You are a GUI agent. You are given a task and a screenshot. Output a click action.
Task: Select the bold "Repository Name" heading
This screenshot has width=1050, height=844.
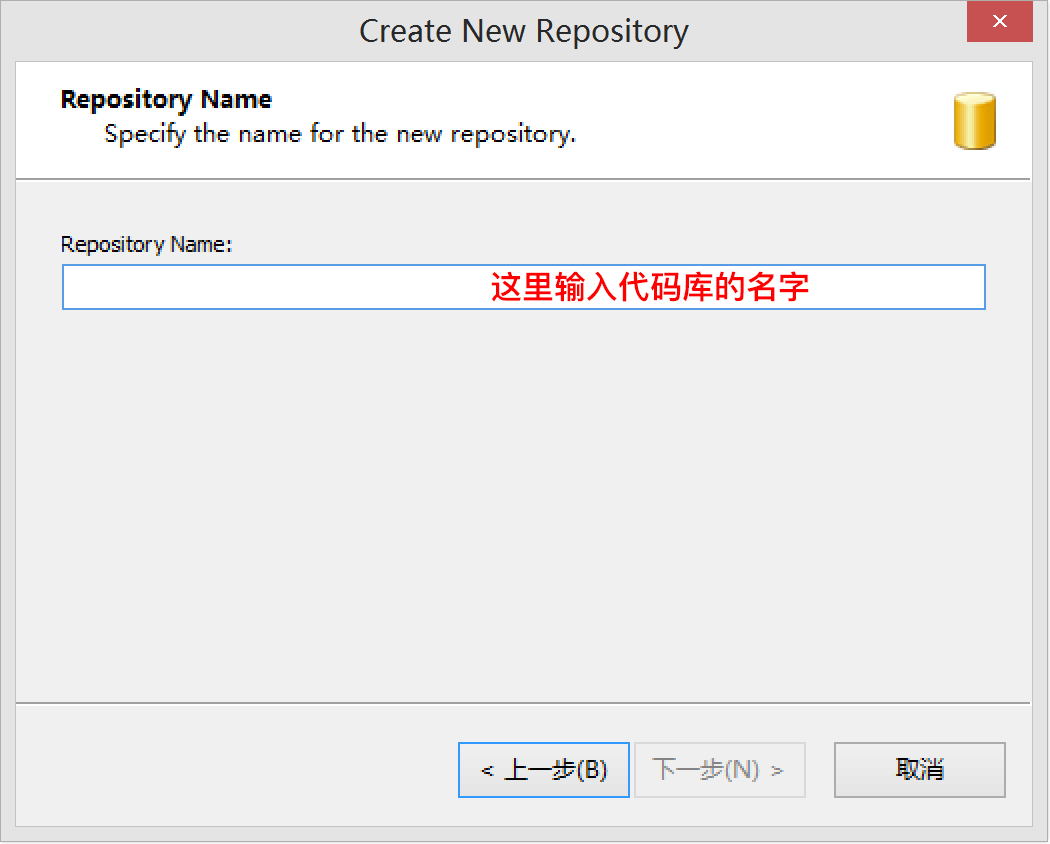coord(166,100)
